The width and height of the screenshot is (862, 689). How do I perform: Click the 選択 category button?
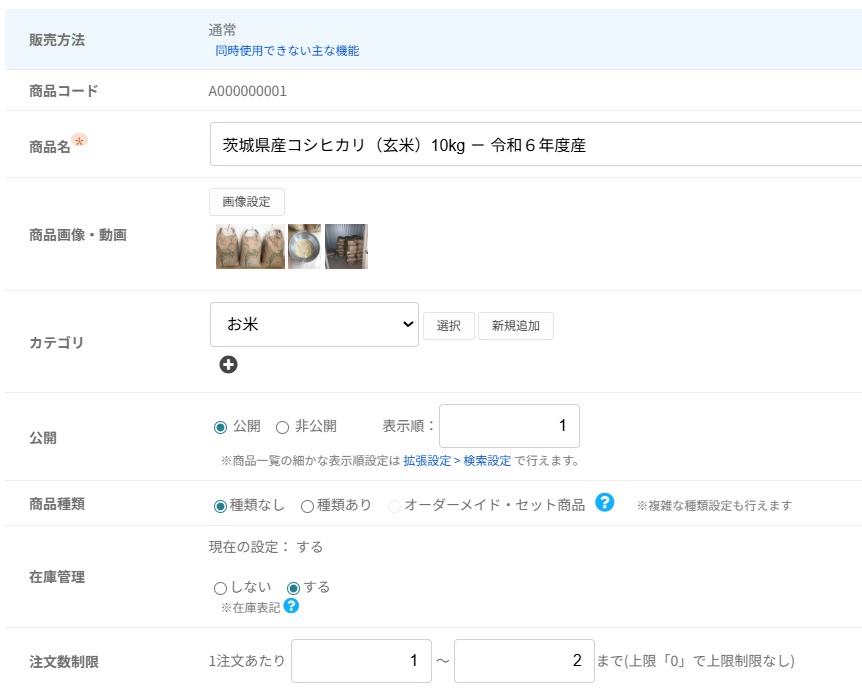tap(448, 326)
